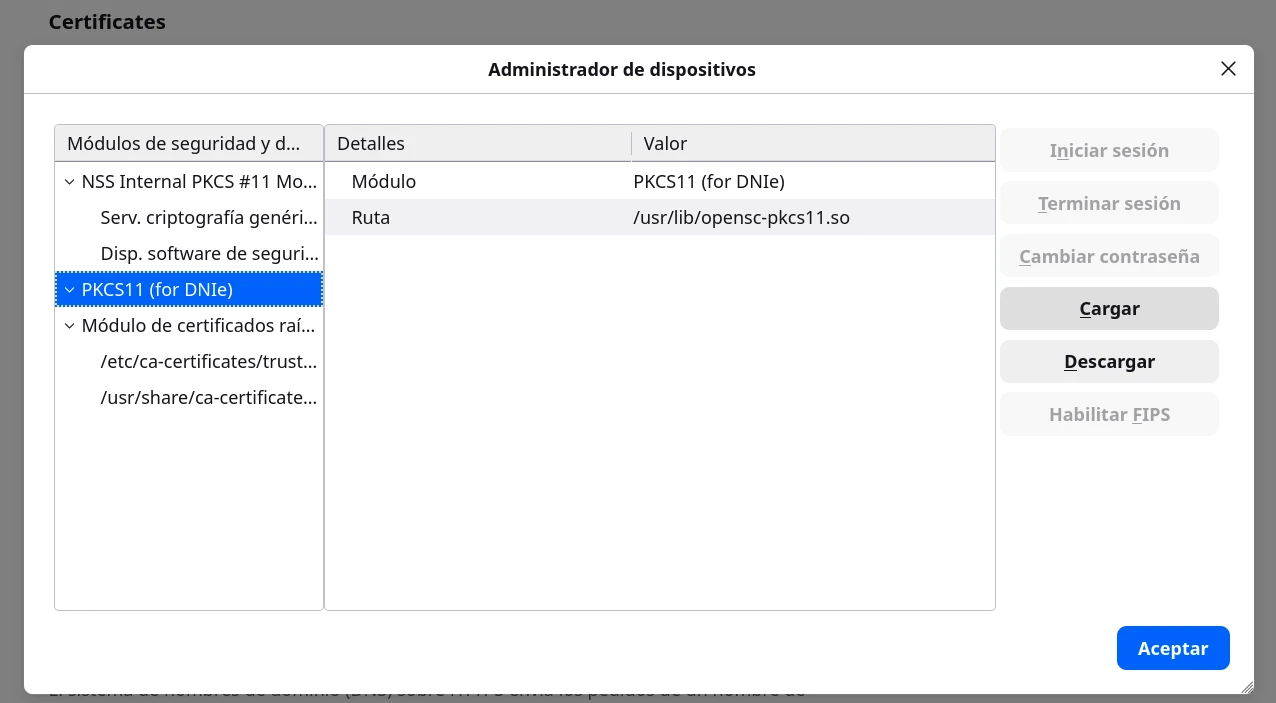The height and width of the screenshot is (703, 1276).
Task: Click the Habilitar FIPS button
Action: coord(1109,414)
